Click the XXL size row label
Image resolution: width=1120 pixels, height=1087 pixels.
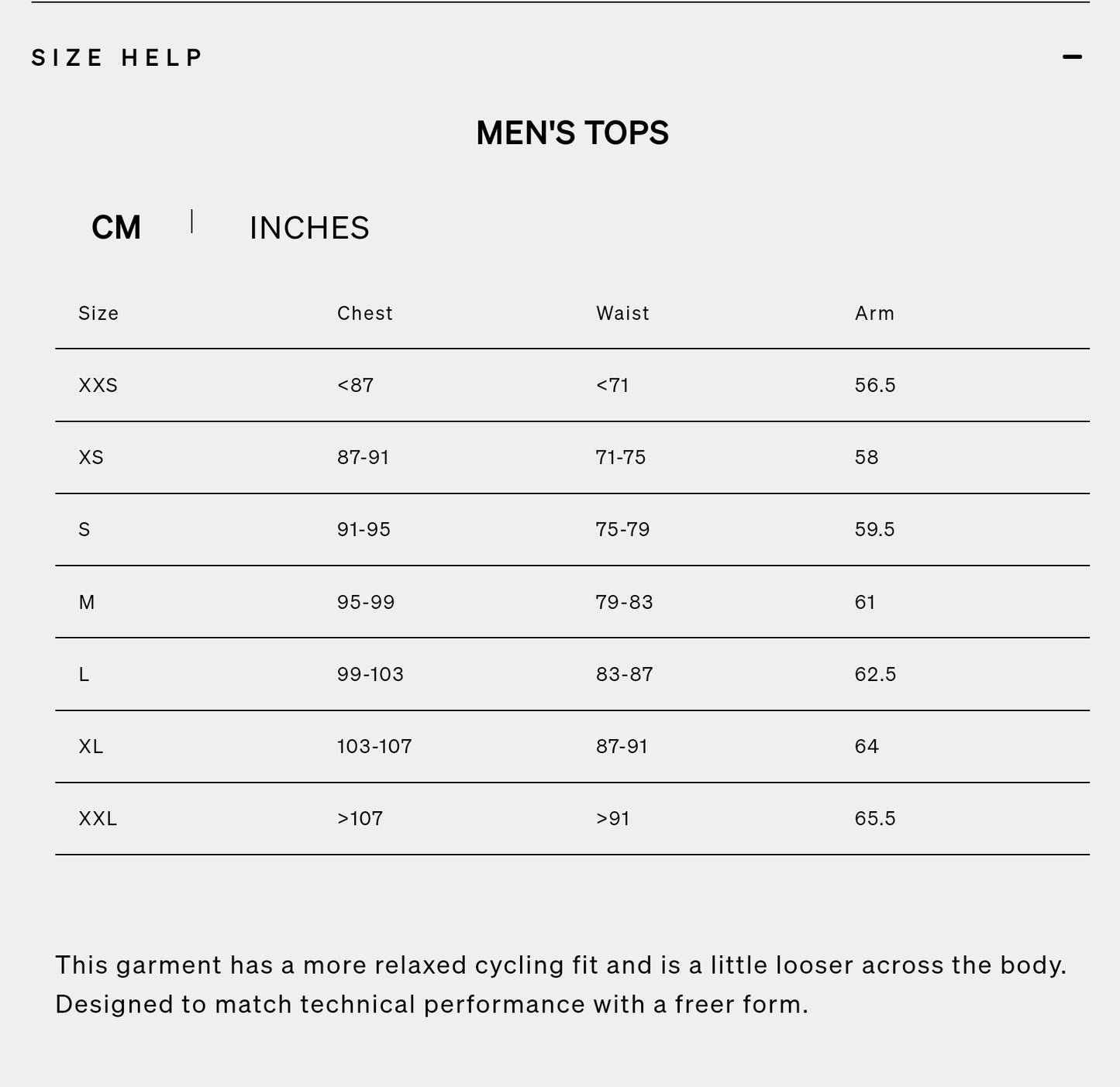(98, 819)
